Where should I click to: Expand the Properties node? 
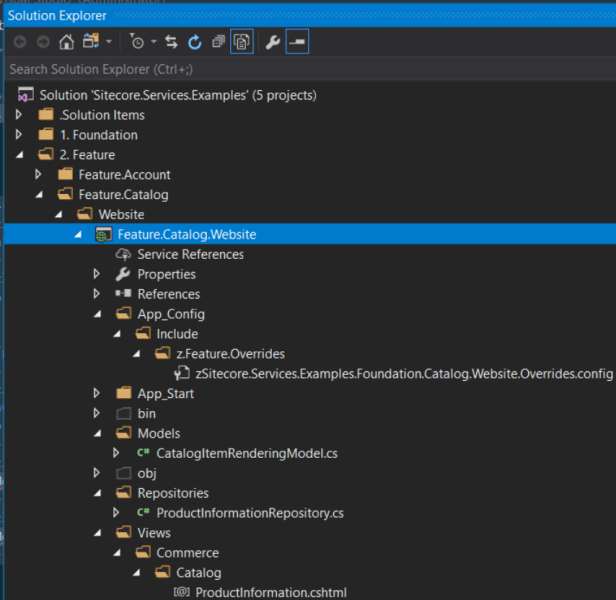(x=97, y=274)
